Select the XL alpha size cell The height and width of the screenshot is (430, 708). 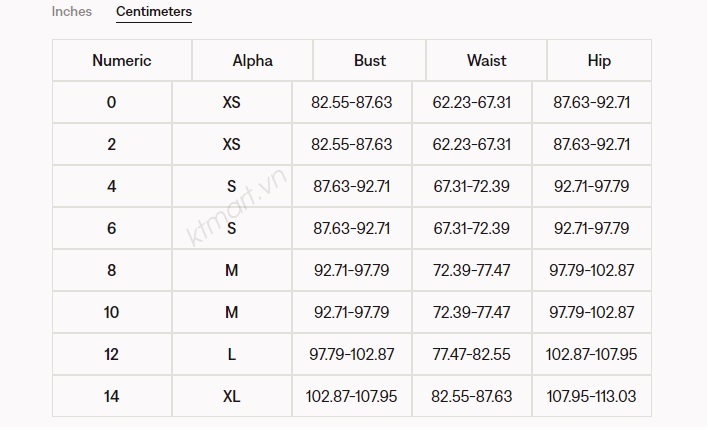(232, 396)
